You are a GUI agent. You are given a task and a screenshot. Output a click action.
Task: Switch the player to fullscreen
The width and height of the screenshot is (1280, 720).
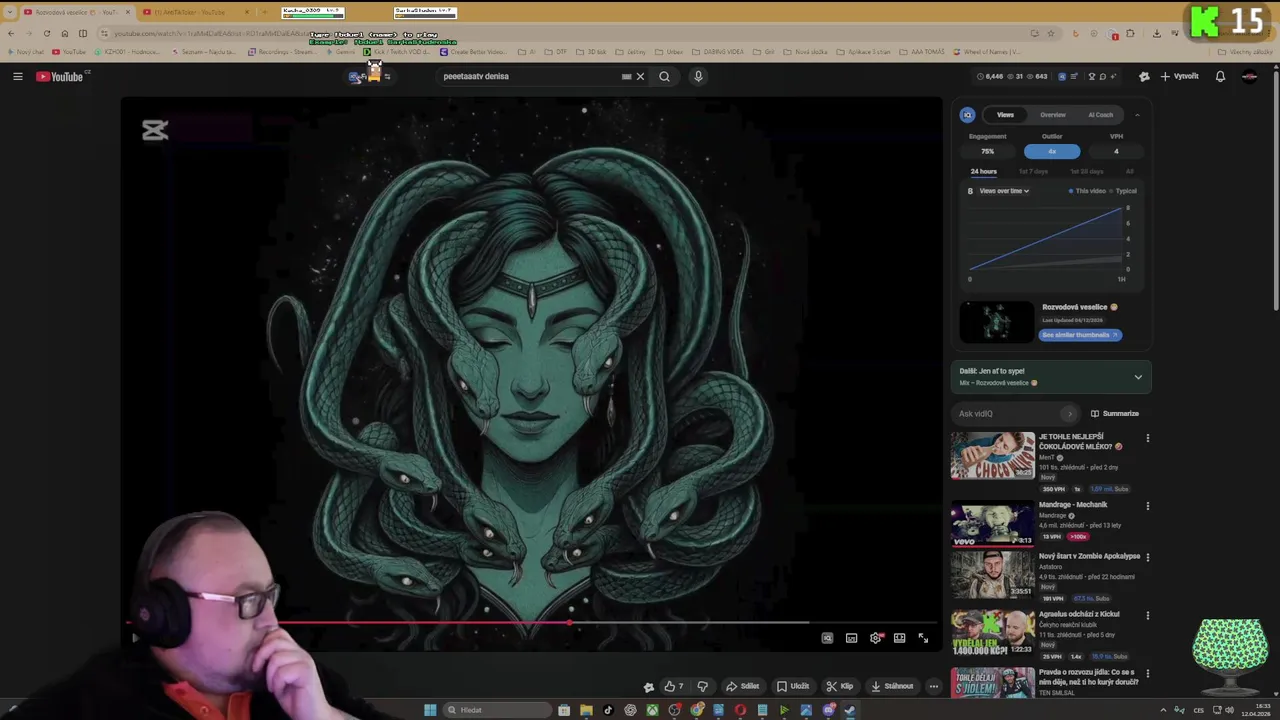pos(923,638)
